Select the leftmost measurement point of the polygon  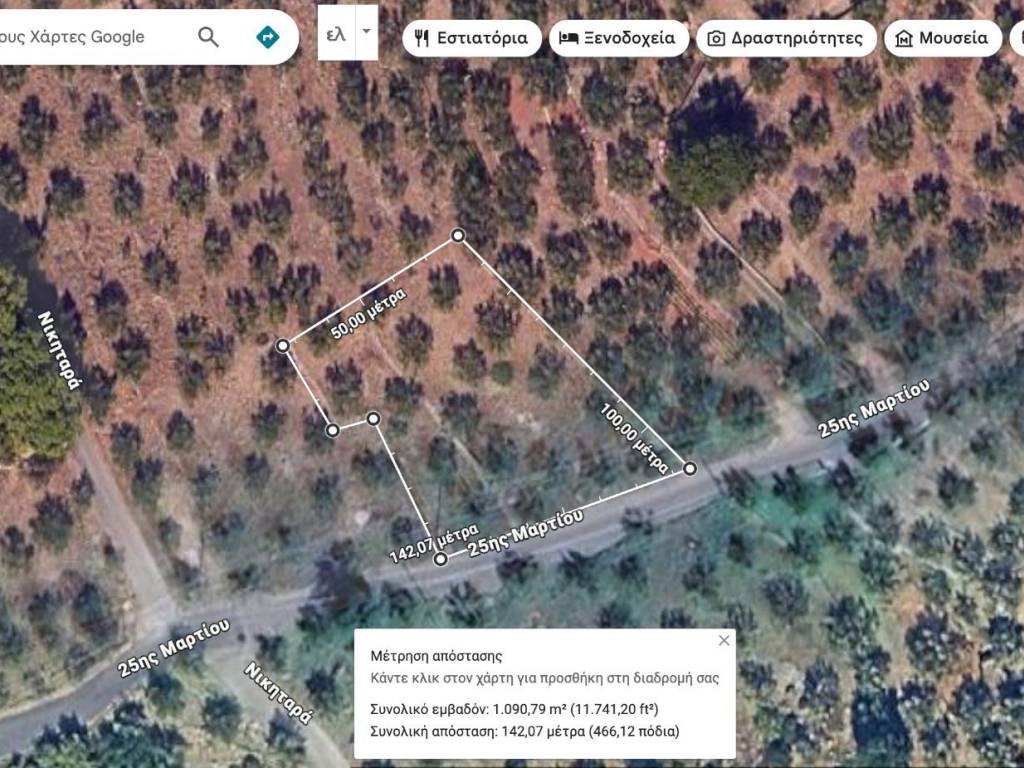283,345
